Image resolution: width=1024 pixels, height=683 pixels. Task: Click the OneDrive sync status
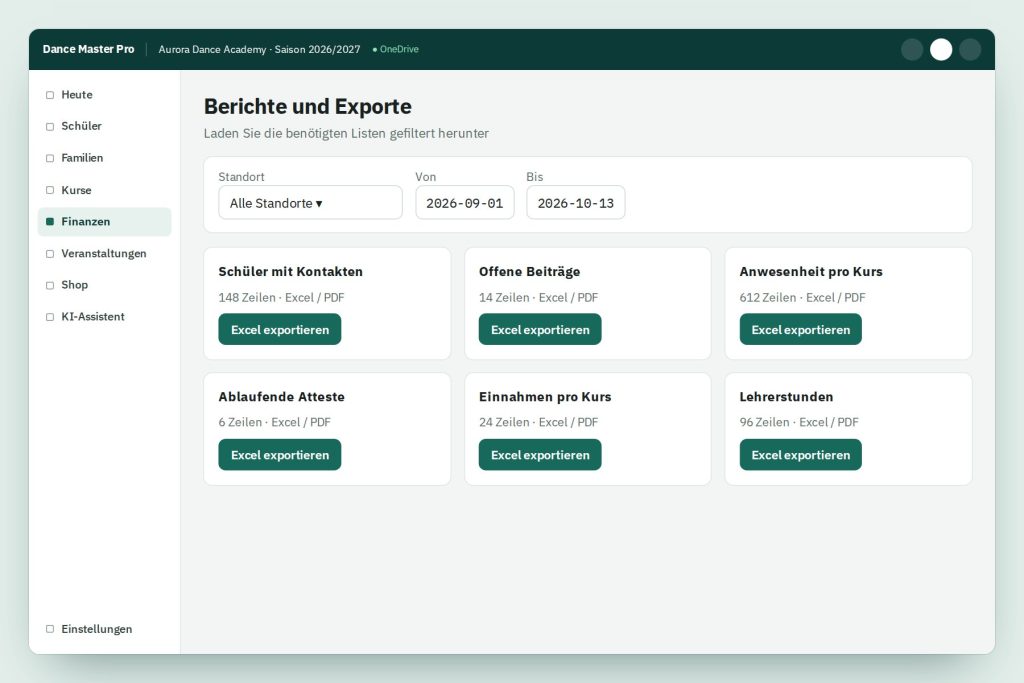click(395, 49)
